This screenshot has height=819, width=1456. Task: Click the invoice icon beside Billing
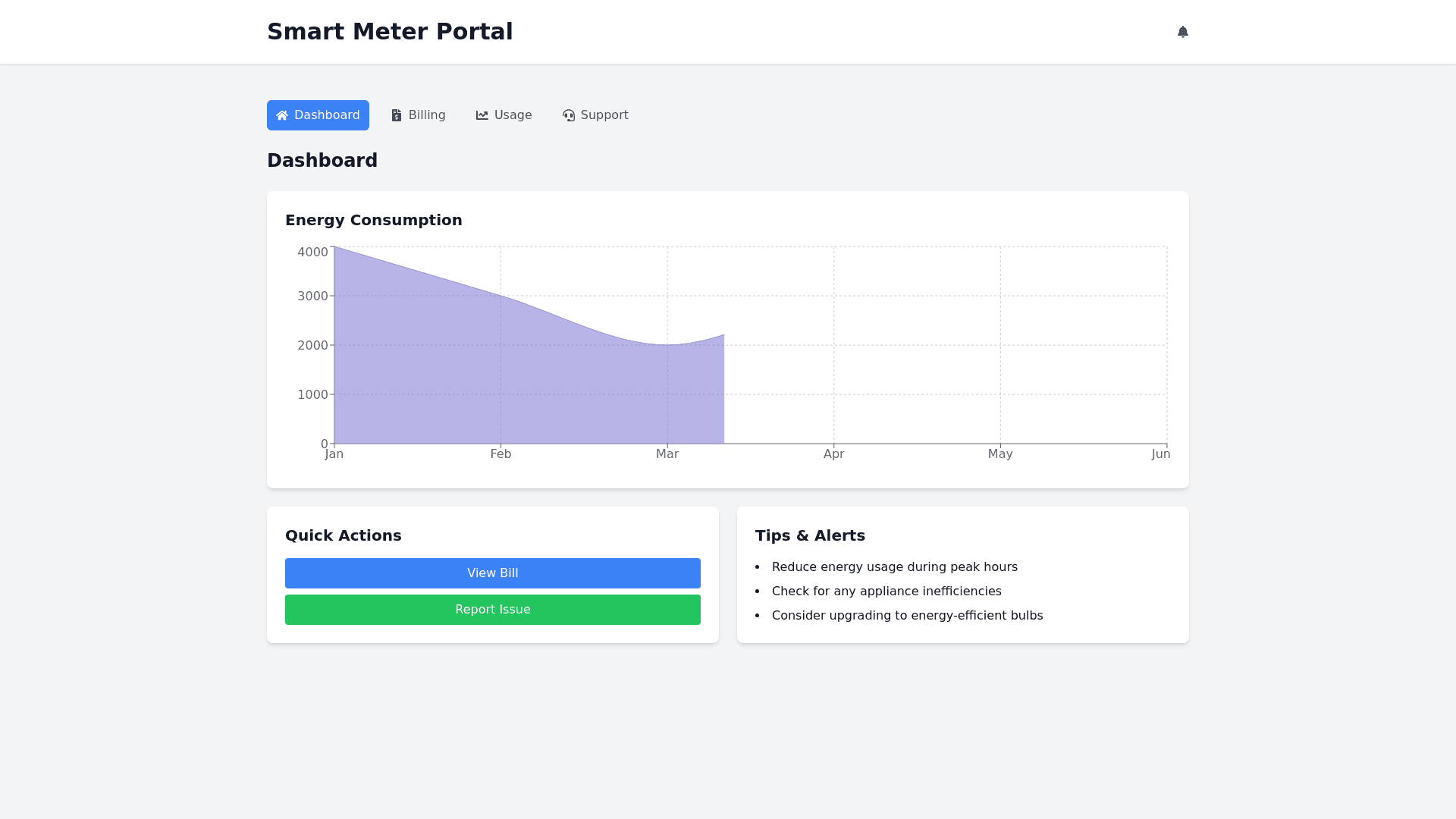point(397,115)
